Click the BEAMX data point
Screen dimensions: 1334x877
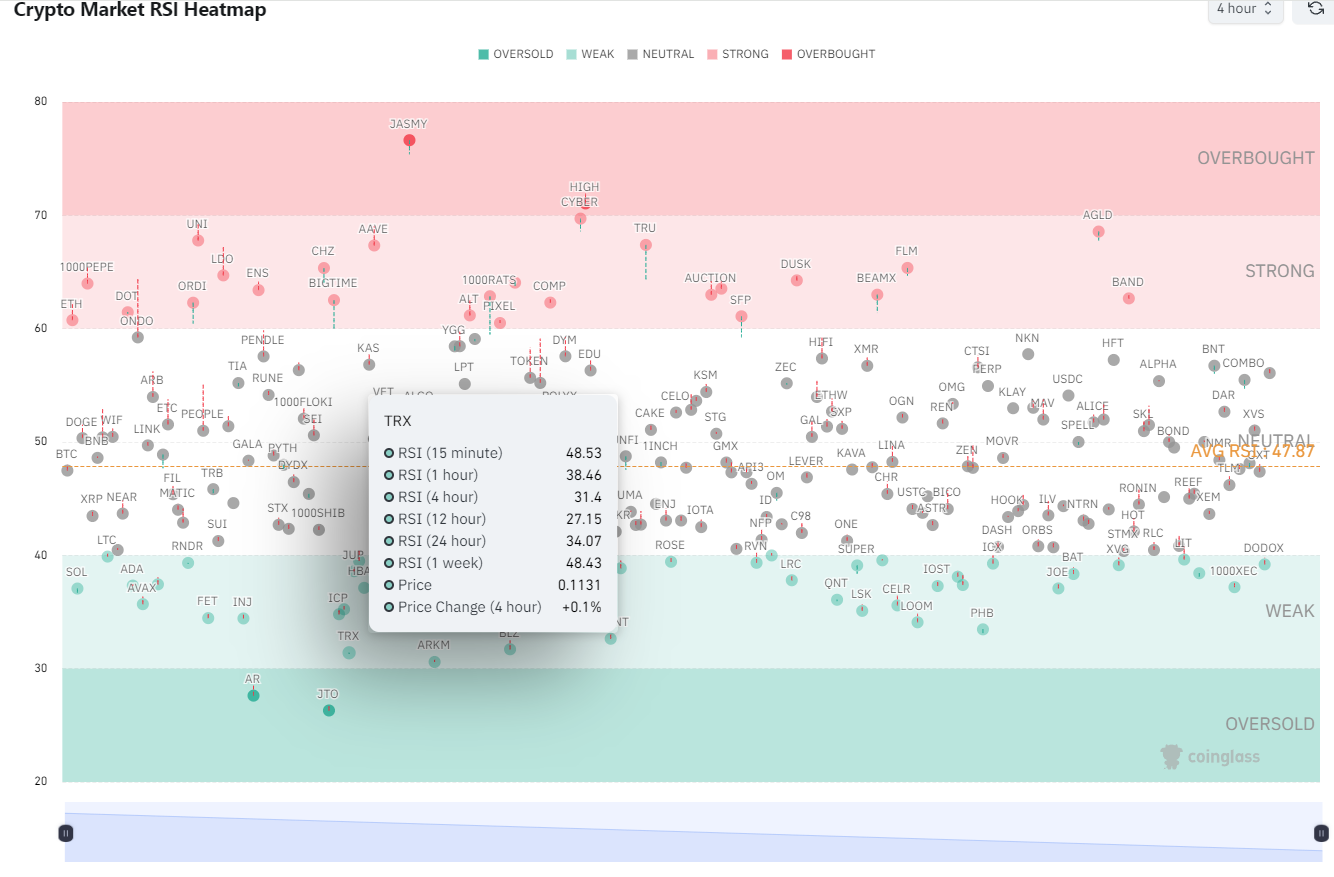point(877,295)
